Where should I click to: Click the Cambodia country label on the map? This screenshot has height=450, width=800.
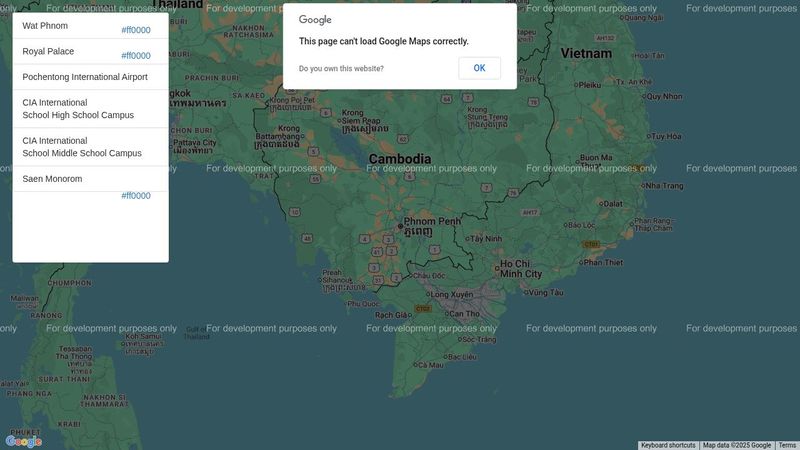point(399,159)
